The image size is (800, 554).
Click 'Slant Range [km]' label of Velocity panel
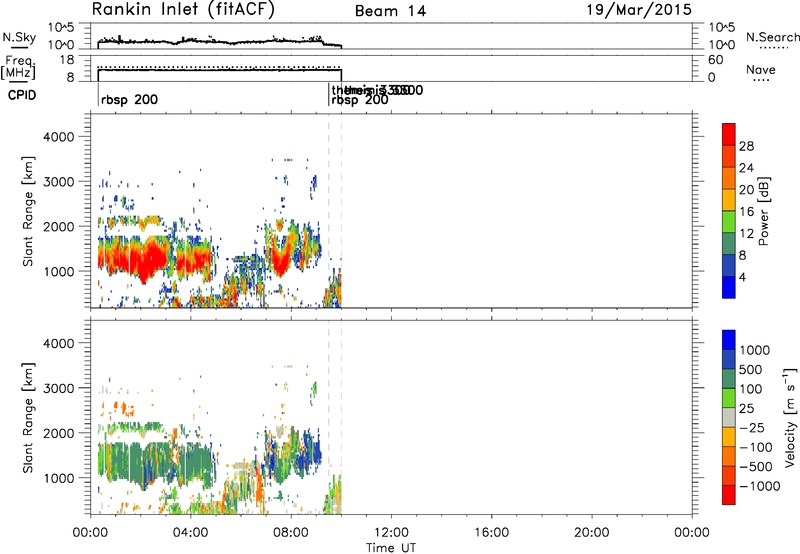28,418
